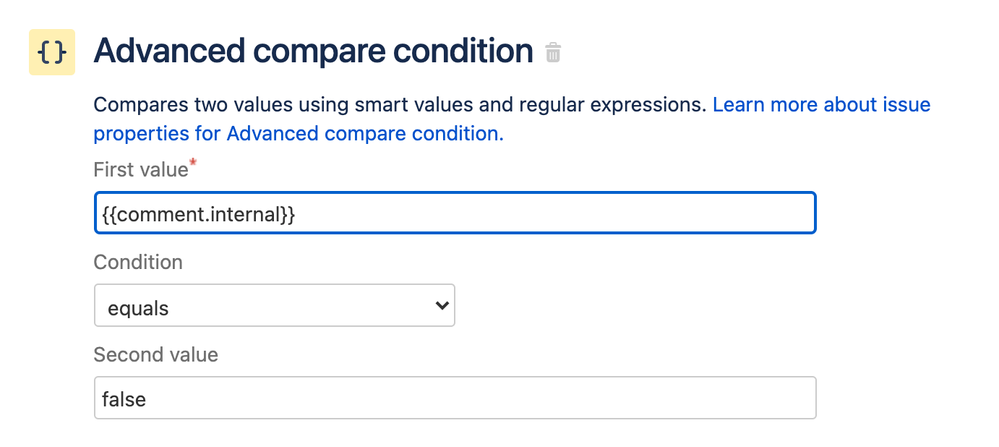Focus the First value input field
The width and height of the screenshot is (999, 447).
(x=455, y=213)
